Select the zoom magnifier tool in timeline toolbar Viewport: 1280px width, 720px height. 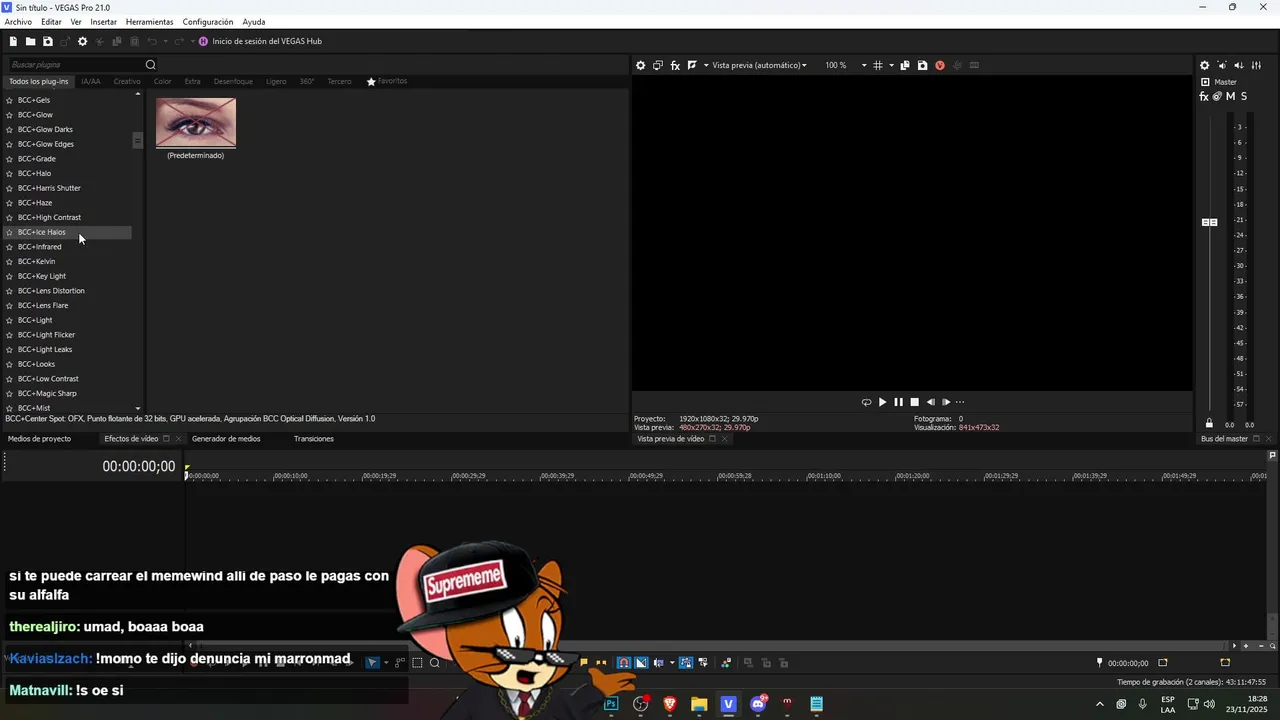[x=435, y=662]
